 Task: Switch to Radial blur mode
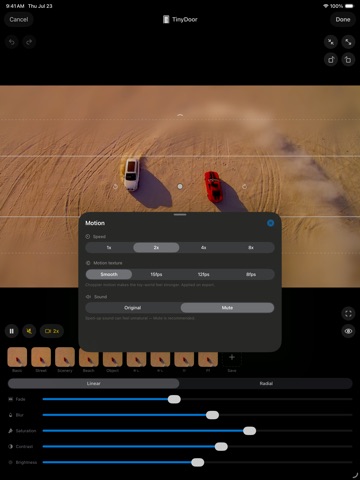266,383
